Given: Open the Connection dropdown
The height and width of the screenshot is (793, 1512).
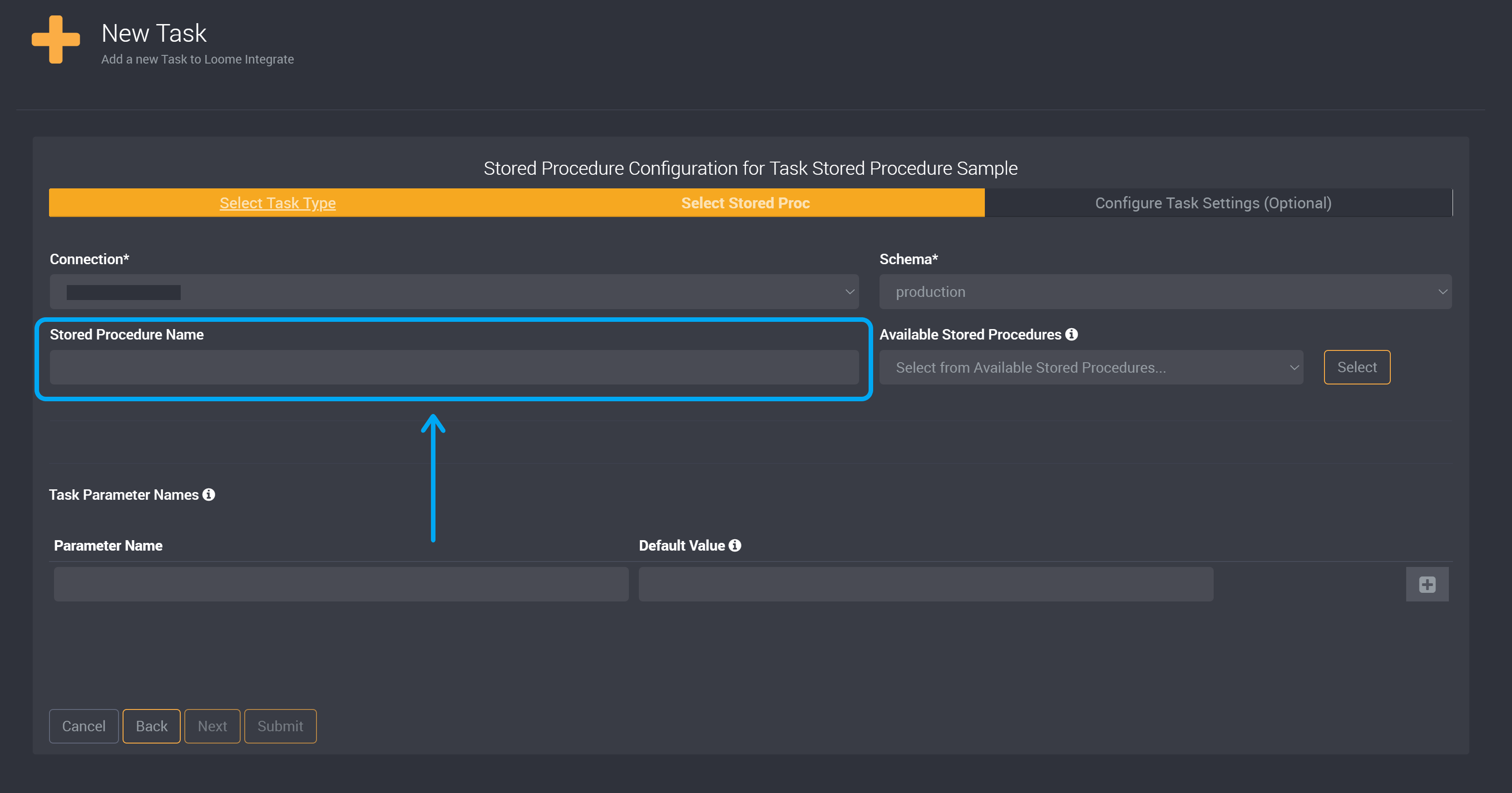Looking at the screenshot, I should point(454,292).
